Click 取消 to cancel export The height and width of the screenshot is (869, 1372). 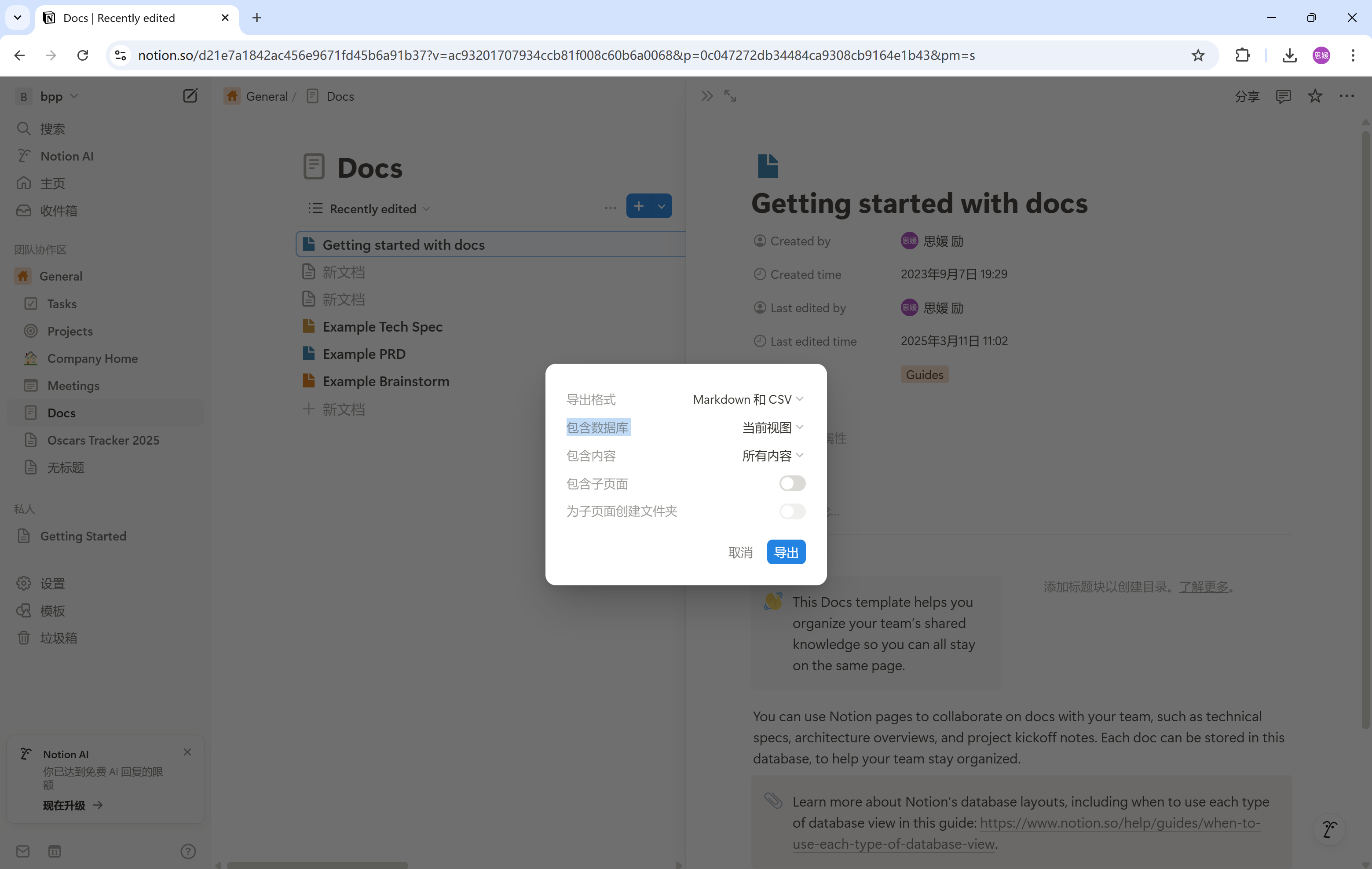click(x=740, y=552)
